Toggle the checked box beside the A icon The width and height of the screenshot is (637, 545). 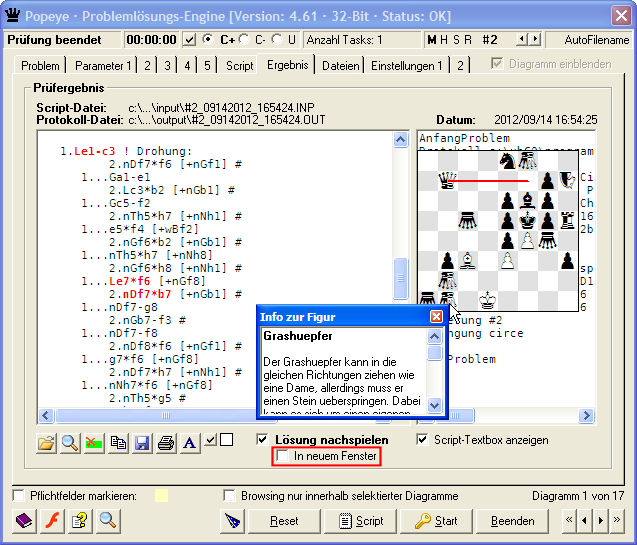coord(210,439)
